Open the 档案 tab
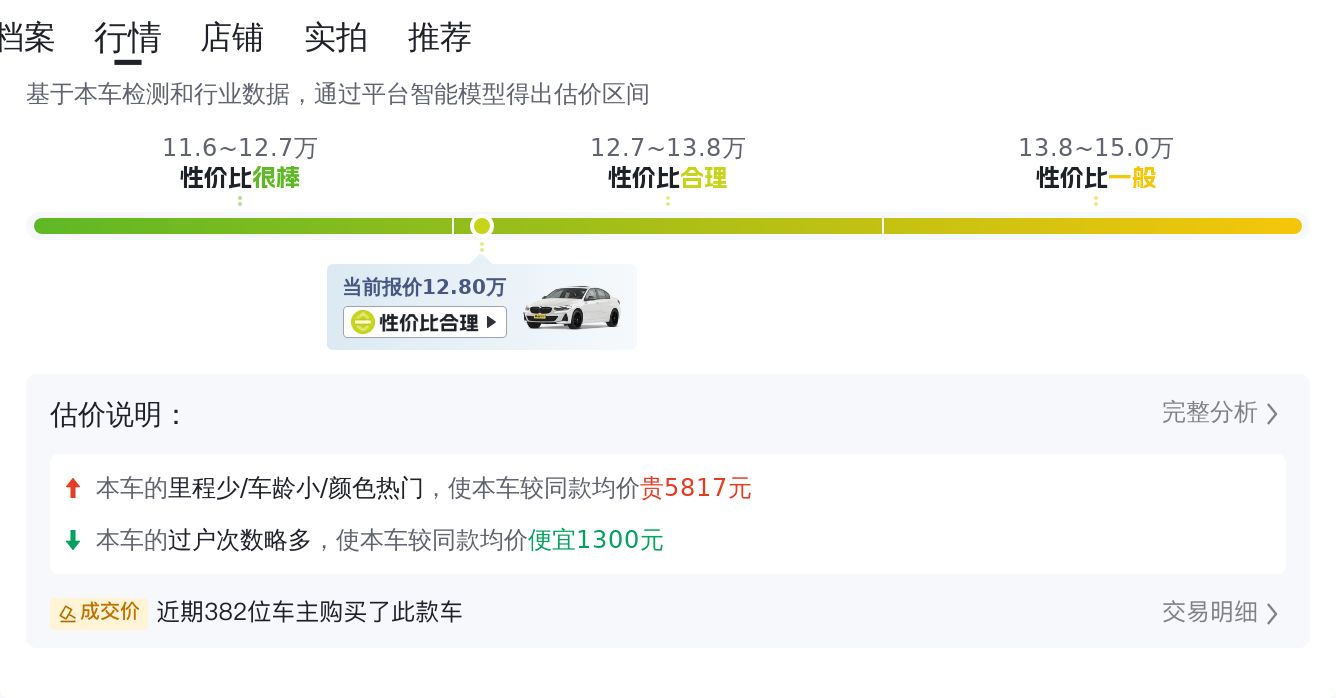Screen dimensions: 1336x698 coord(26,38)
